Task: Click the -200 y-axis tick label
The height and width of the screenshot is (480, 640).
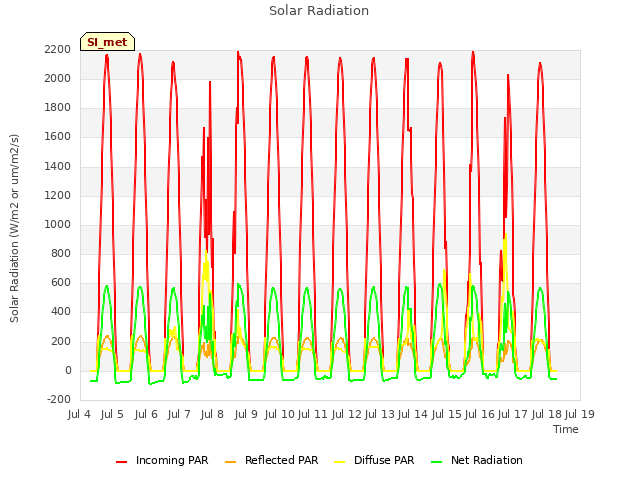Action: pos(59,400)
